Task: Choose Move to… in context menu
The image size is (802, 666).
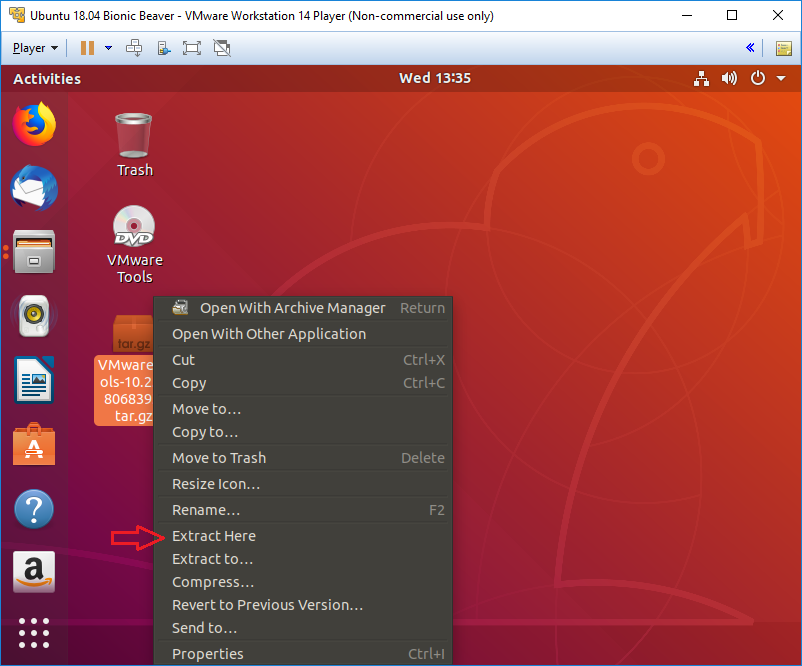Action: pyautogui.click(x=303, y=409)
